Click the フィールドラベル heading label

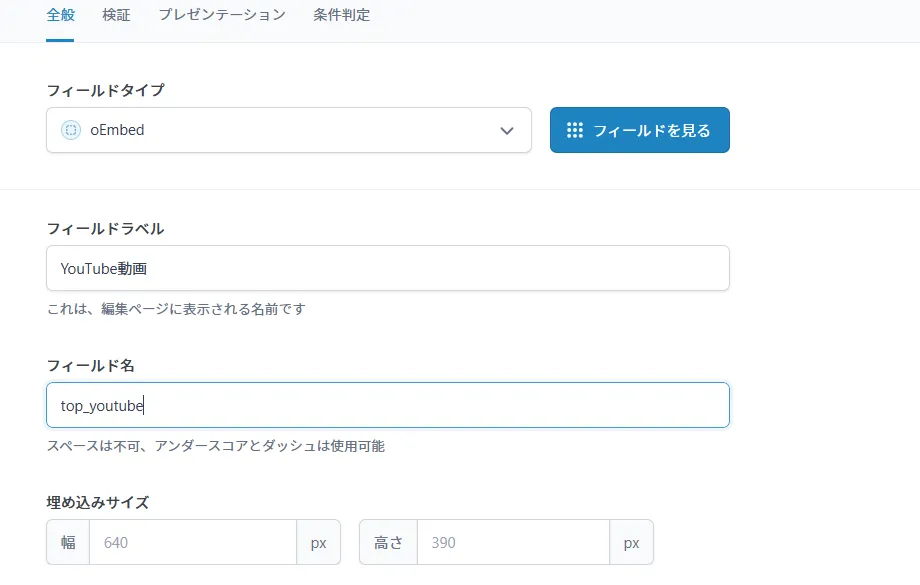105,229
